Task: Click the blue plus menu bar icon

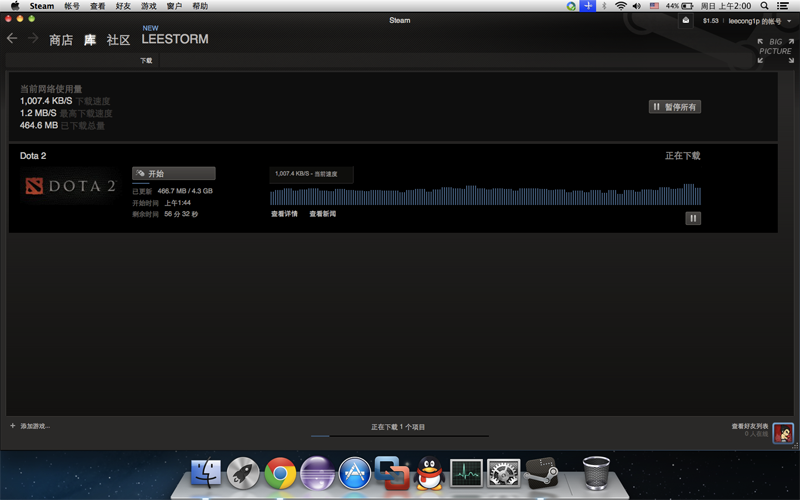Action: (588, 6)
